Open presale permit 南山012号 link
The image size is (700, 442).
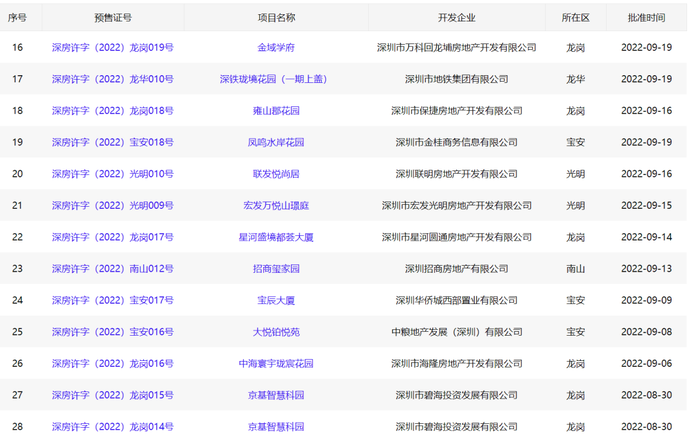112,269
